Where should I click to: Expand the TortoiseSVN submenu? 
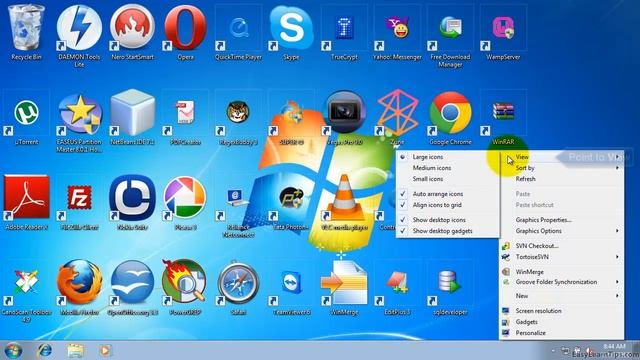[x=562, y=257]
